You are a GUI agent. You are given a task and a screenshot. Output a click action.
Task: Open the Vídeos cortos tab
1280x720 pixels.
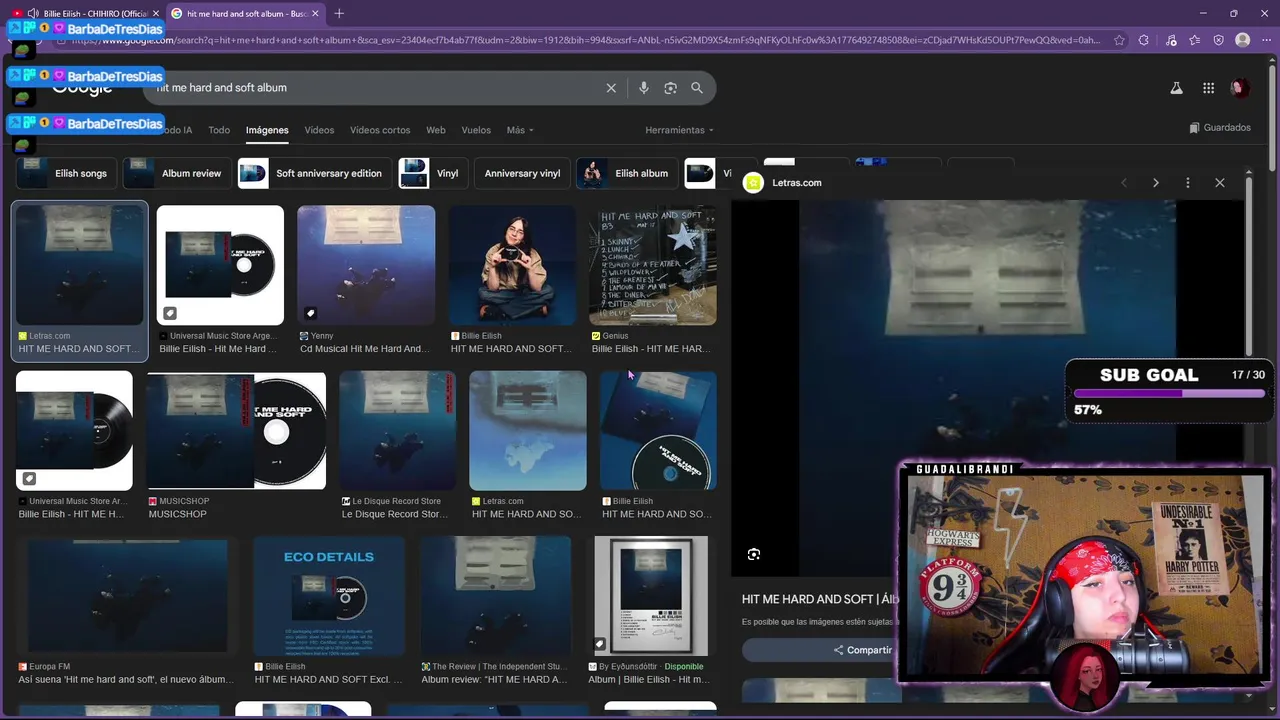click(380, 130)
